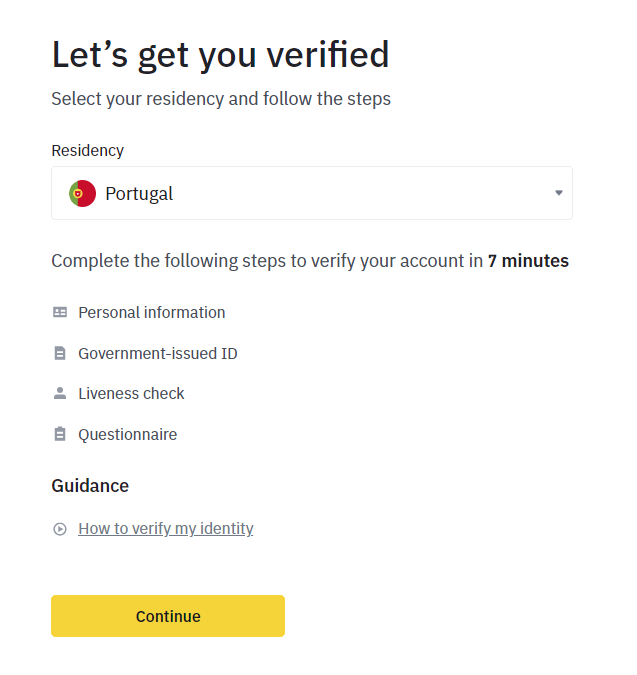The height and width of the screenshot is (675, 637).
Task: Click the 'Guidance' section heading
Action: [x=90, y=486]
